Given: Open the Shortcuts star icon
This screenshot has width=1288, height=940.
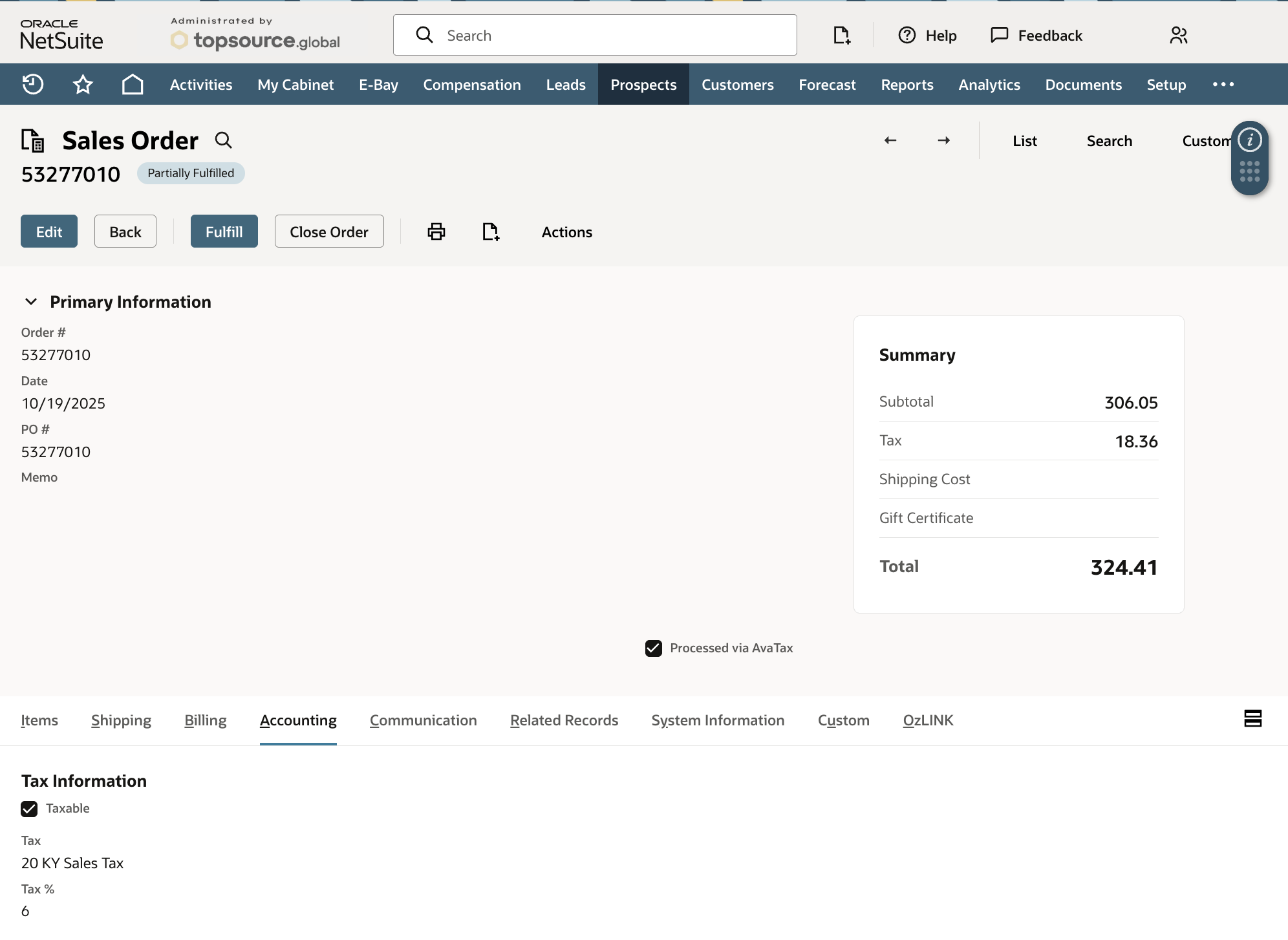Looking at the screenshot, I should pyautogui.click(x=83, y=85).
